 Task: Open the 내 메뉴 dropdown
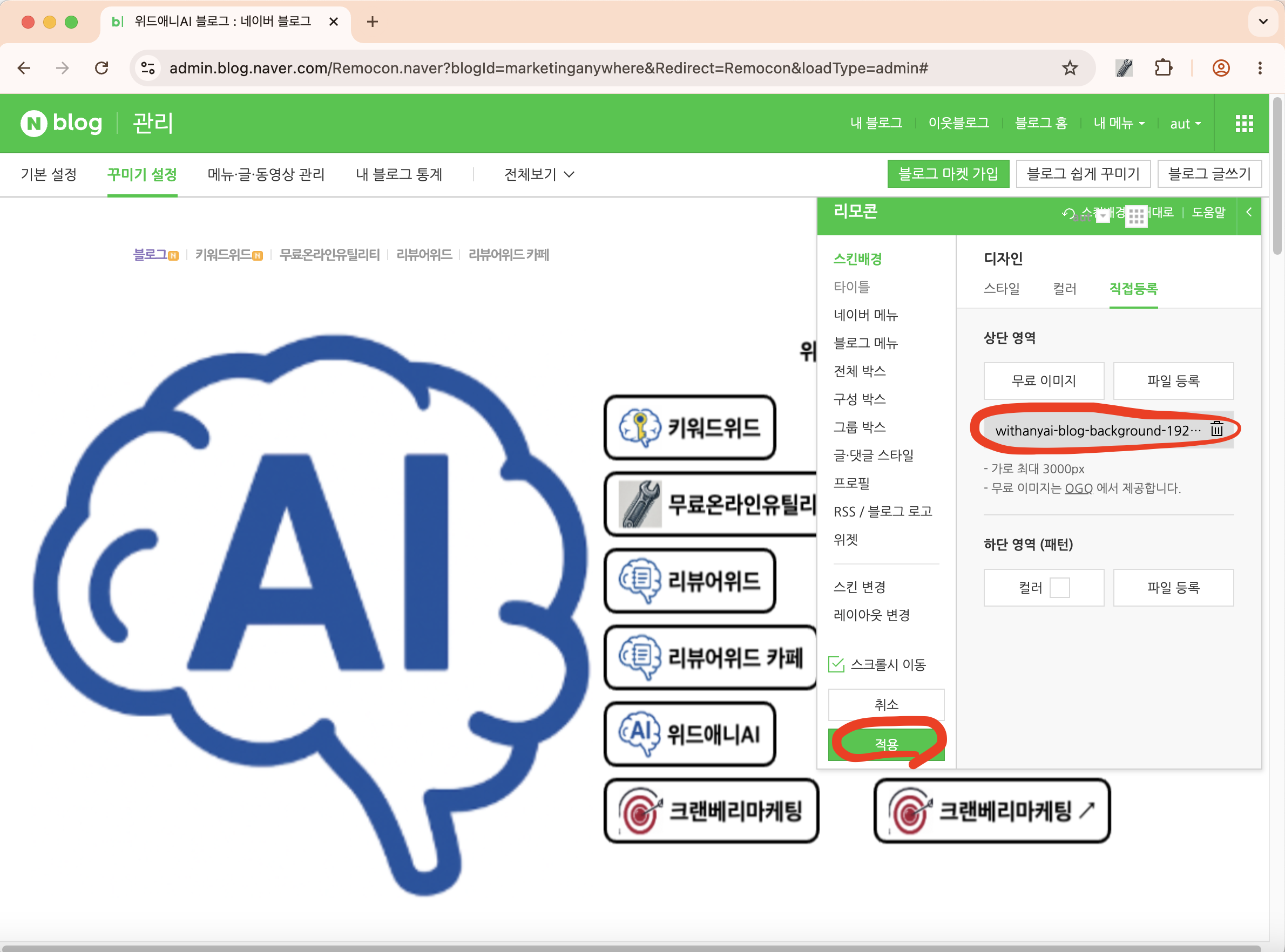(1119, 124)
